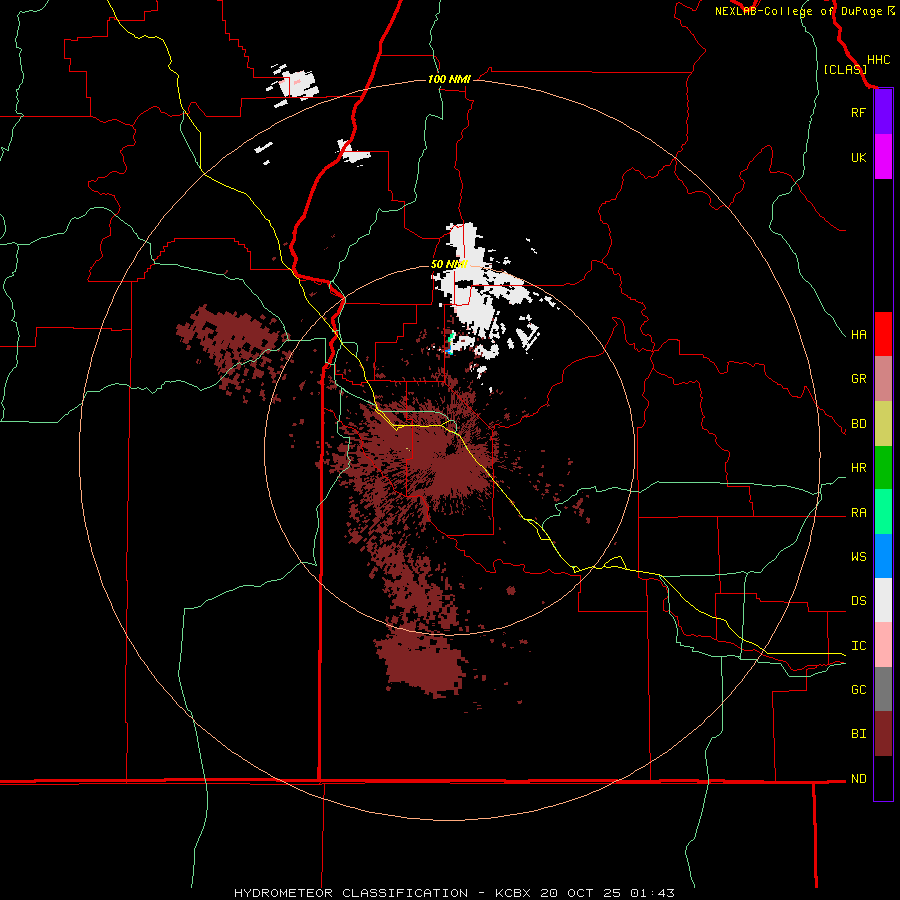Click the RA light green legend swatch
The image size is (900, 900).
883,512
